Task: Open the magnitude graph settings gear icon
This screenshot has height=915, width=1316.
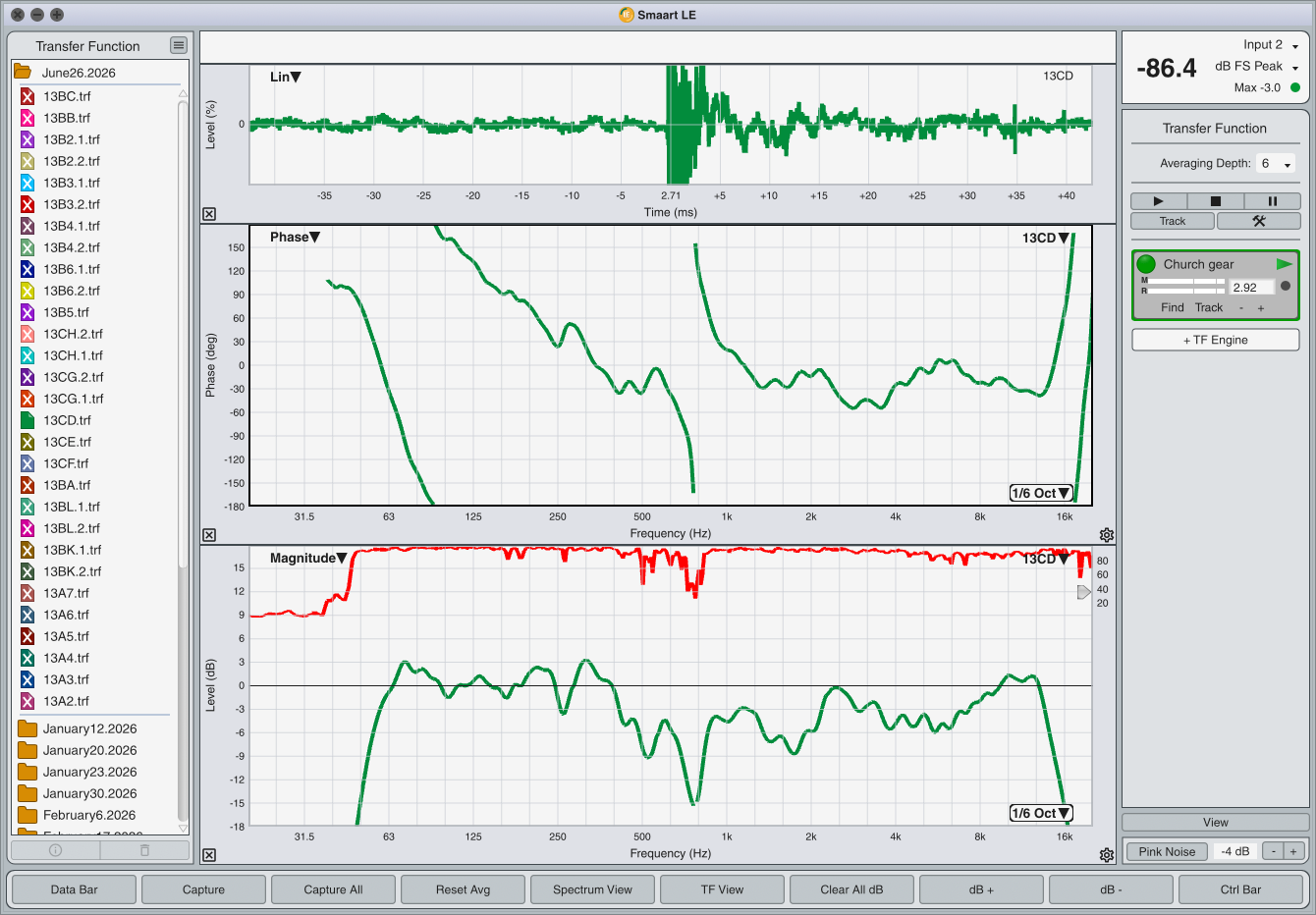Action: coord(1107,855)
